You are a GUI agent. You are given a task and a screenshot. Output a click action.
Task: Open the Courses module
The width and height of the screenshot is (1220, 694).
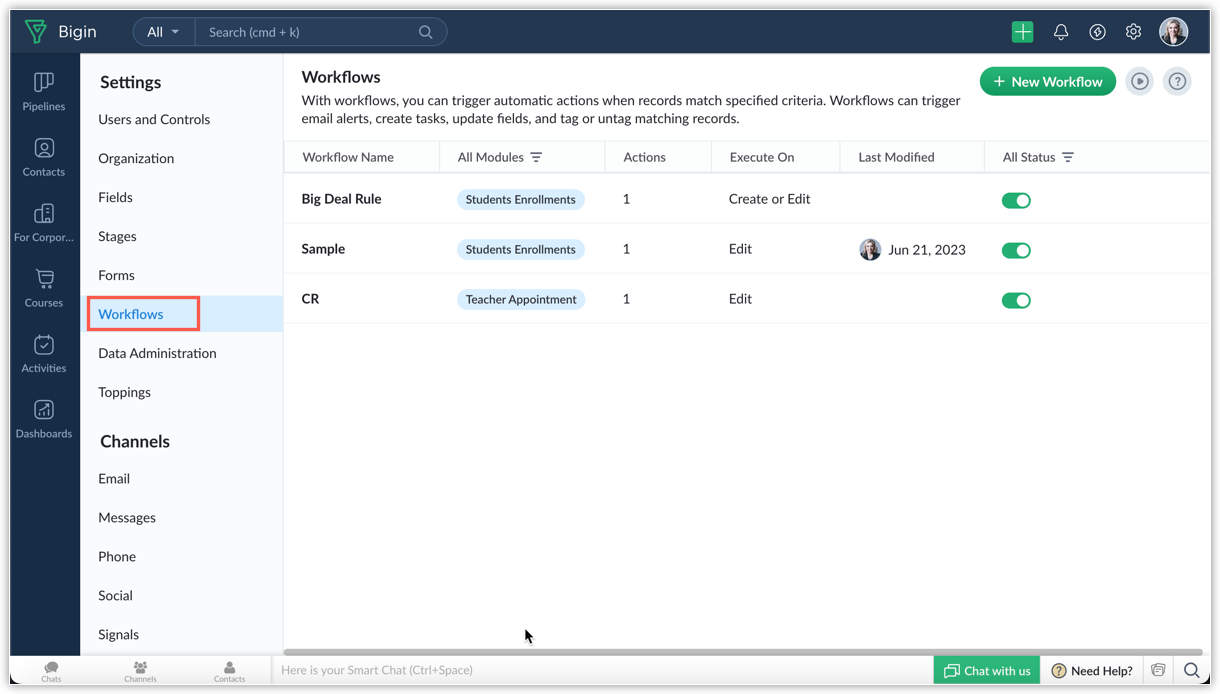pyautogui.click(x=44, y=288)
